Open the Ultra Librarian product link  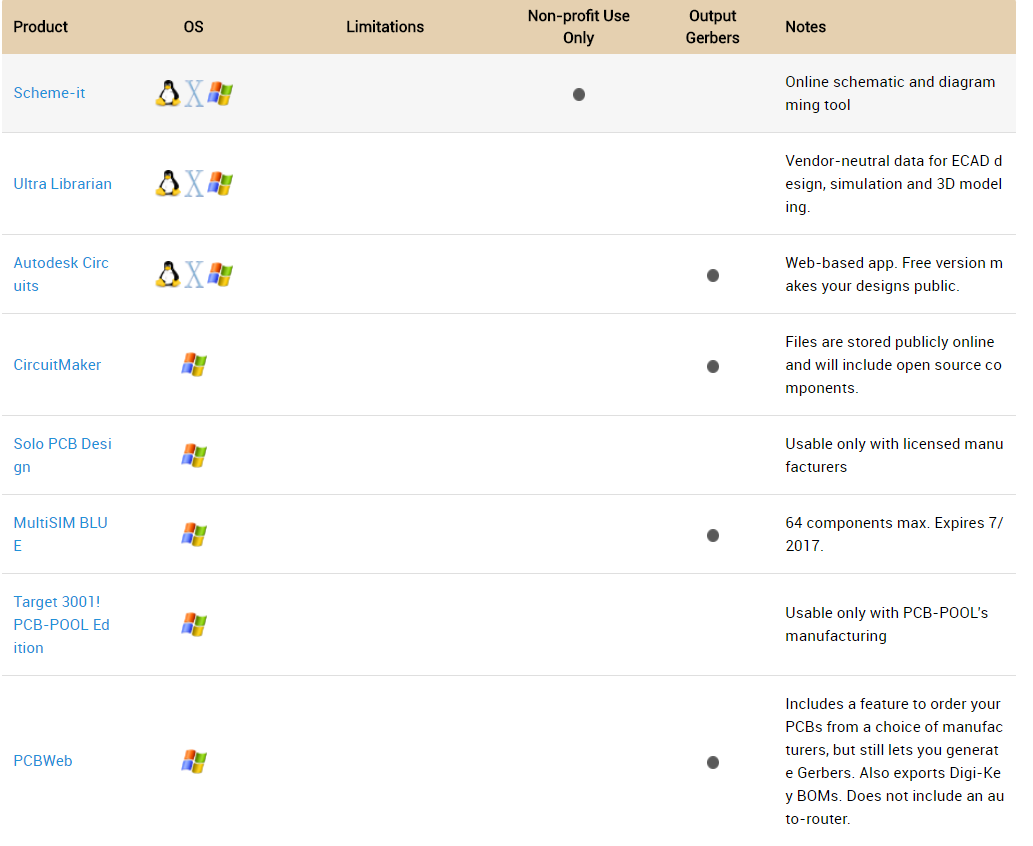click(x=63, y=184)
